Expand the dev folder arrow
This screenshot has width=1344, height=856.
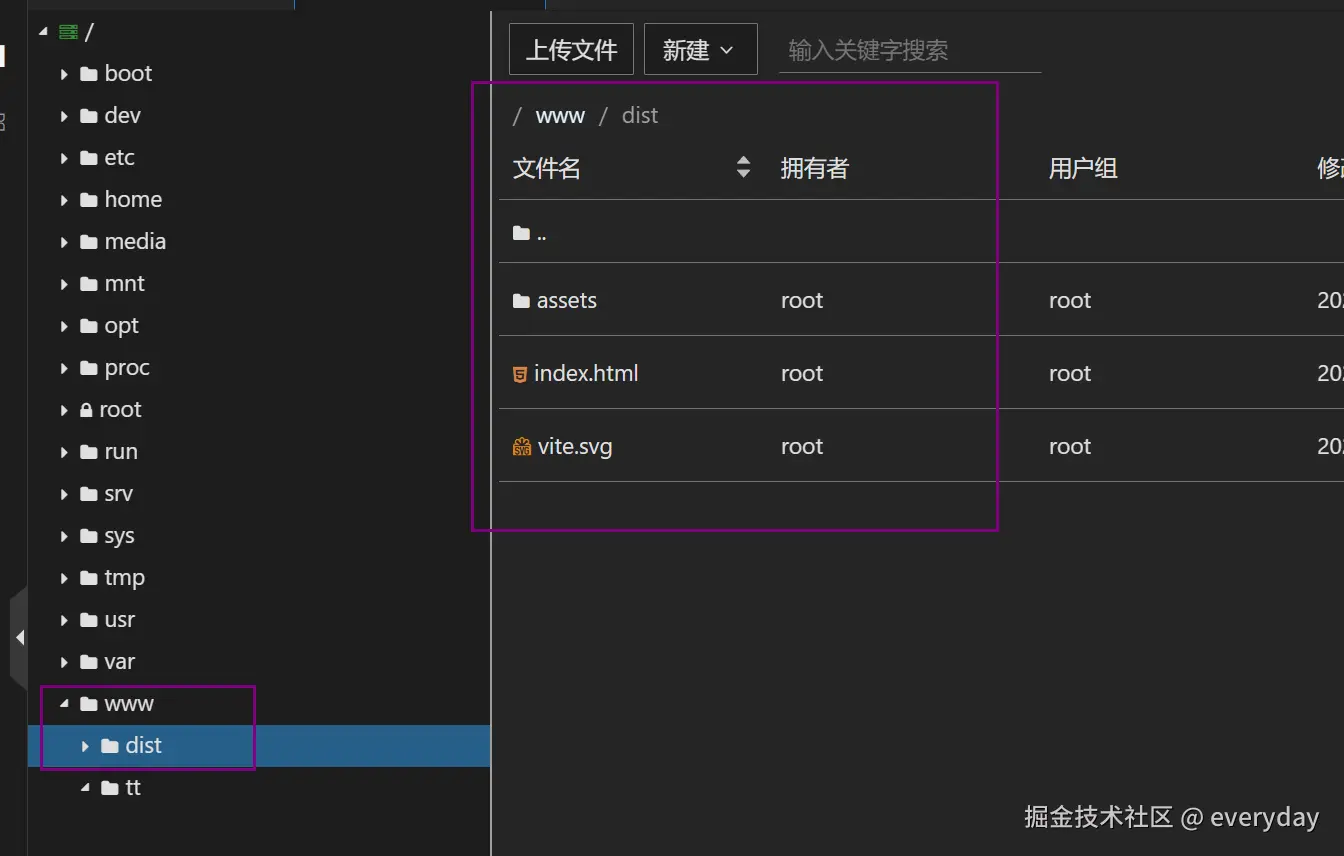click(x=64, y=116)
